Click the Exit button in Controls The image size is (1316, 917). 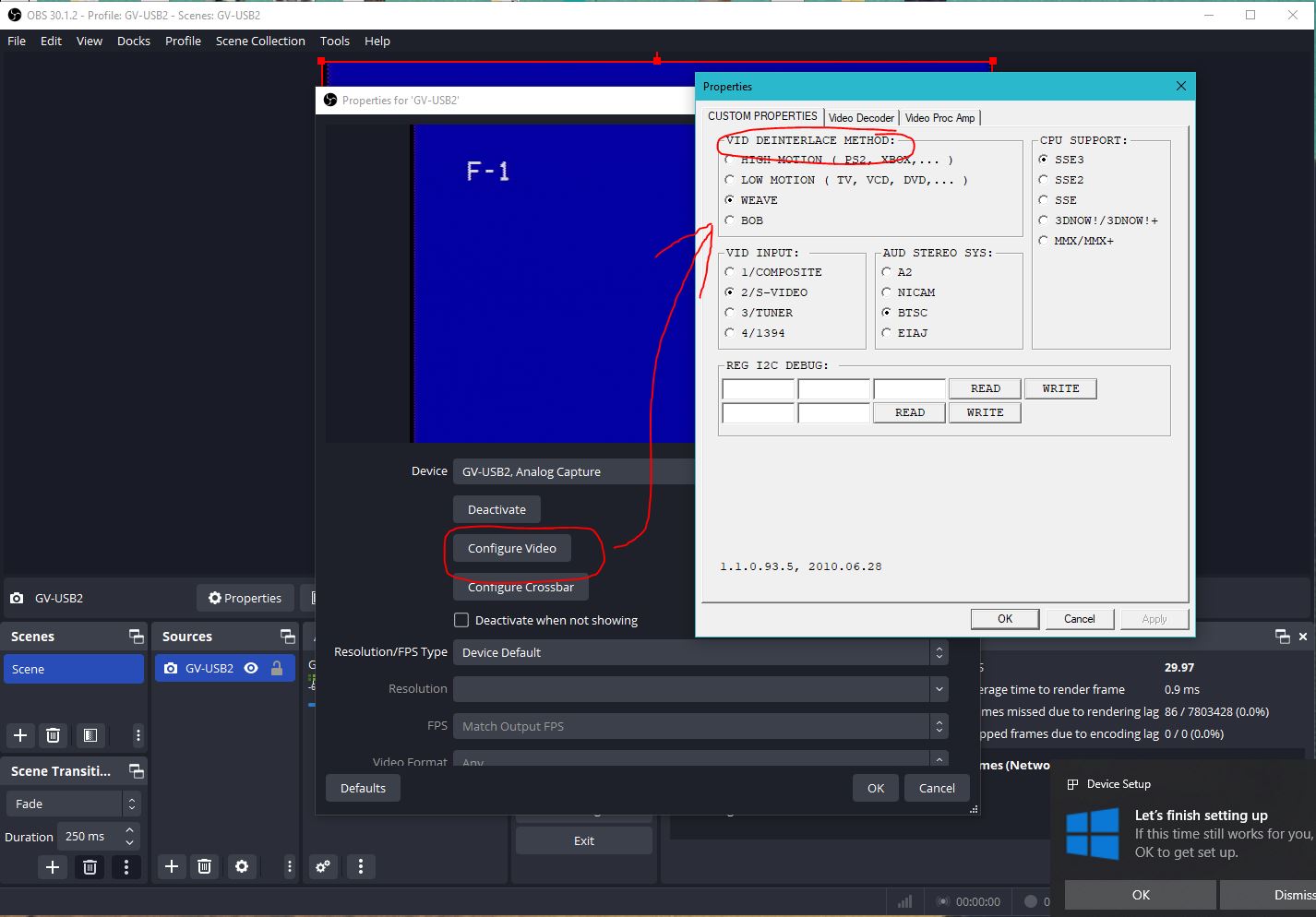pos(584,840)
